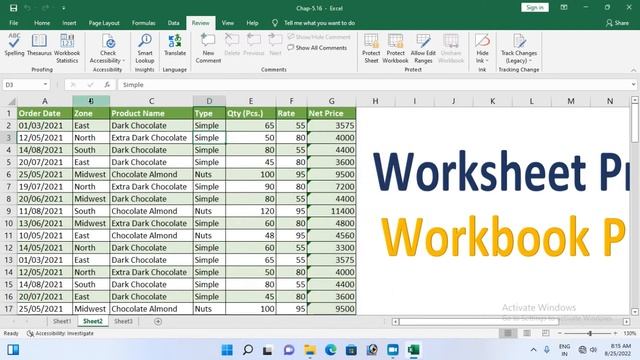This screenshot has width=640, height=360.
Task: Expand the formula bar
Action: click(633, 84)
